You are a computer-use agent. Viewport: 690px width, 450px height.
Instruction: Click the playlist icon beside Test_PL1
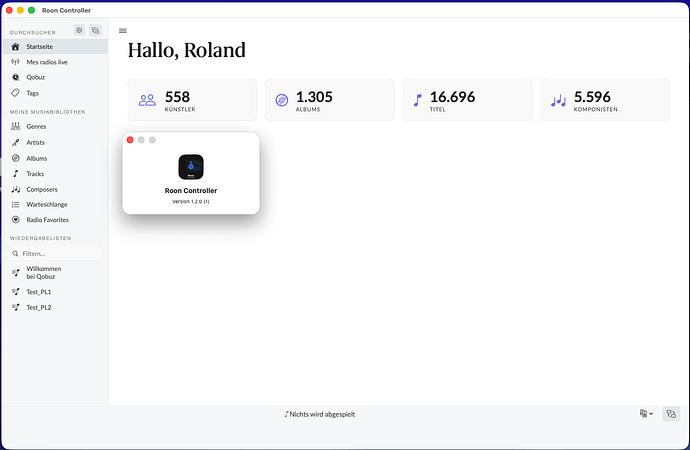pyautogui.click(x=15, y=292)
